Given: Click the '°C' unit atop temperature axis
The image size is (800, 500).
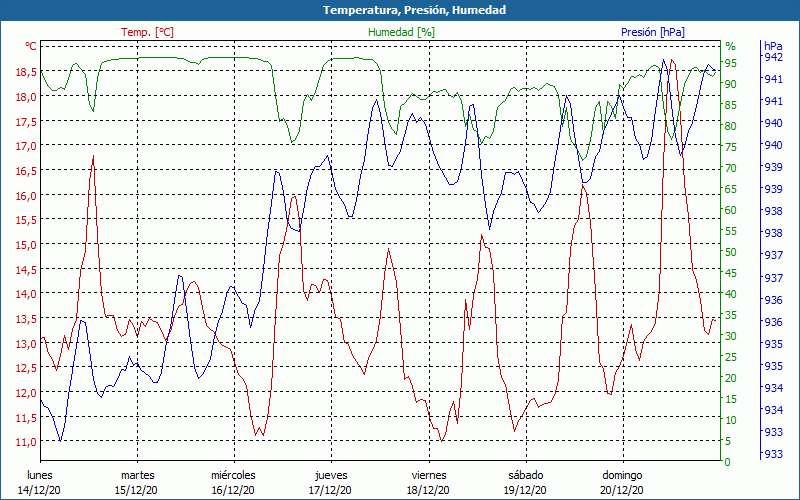Looking at the screenshot, I should tap(31, 46).
